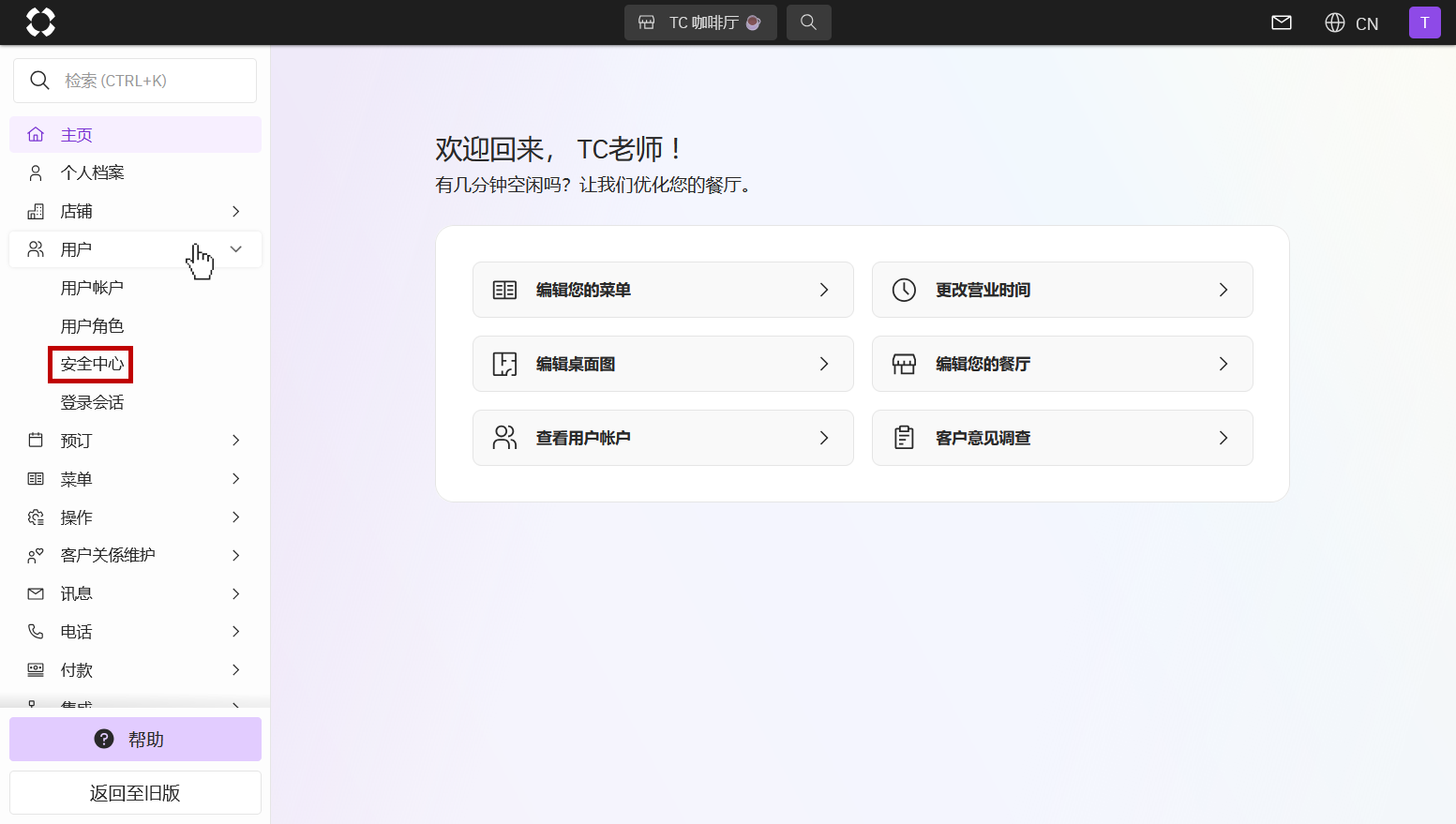Expand the 操作 submenu chevron
Viewport: 1456px width, 824px height.
click(x=236, y=517)
